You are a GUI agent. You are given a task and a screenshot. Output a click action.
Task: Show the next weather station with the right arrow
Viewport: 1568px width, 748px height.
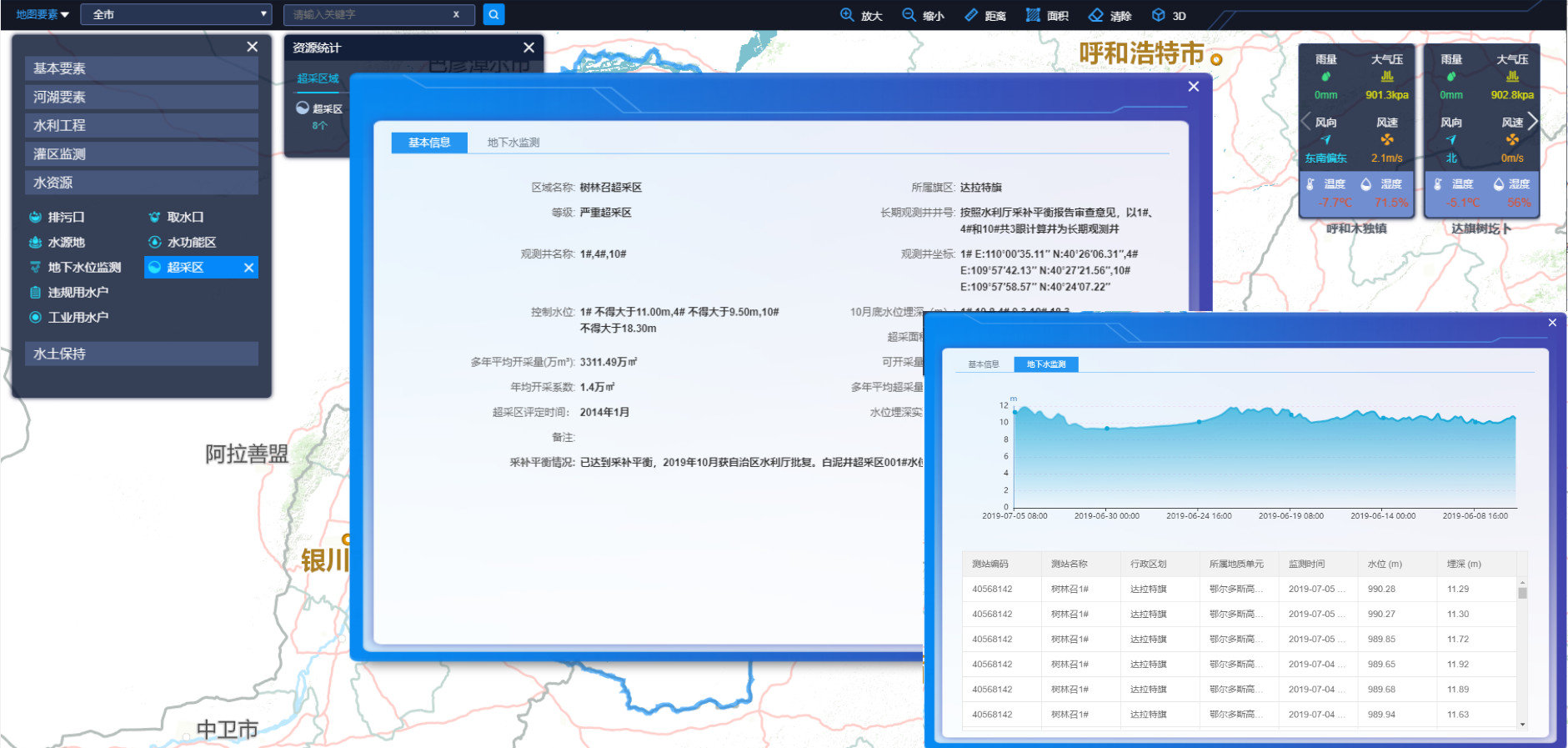coord(1532,122)
